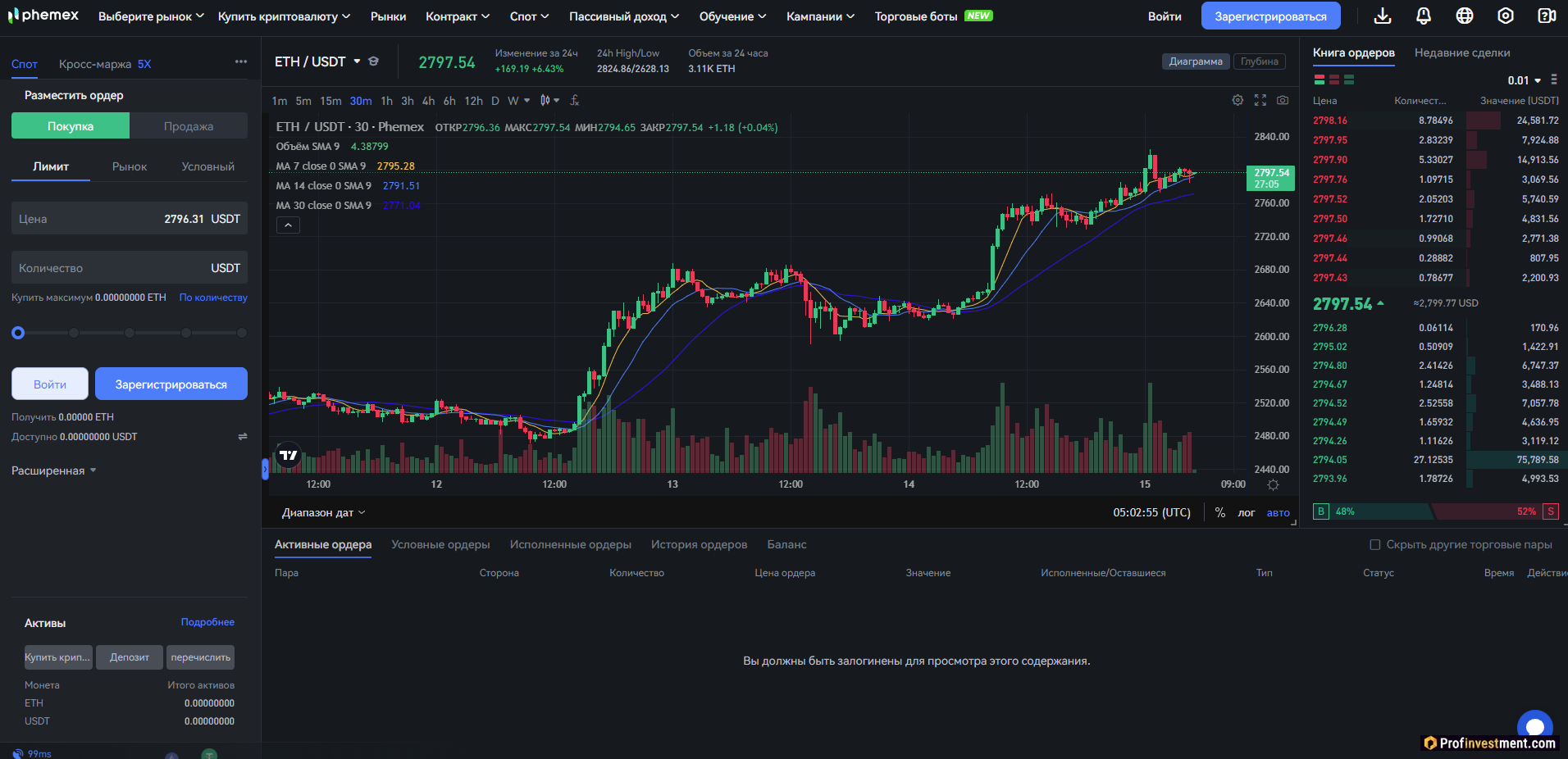Open the chat support bubble
The image size is (1568, 759).
pos(1534,726)
